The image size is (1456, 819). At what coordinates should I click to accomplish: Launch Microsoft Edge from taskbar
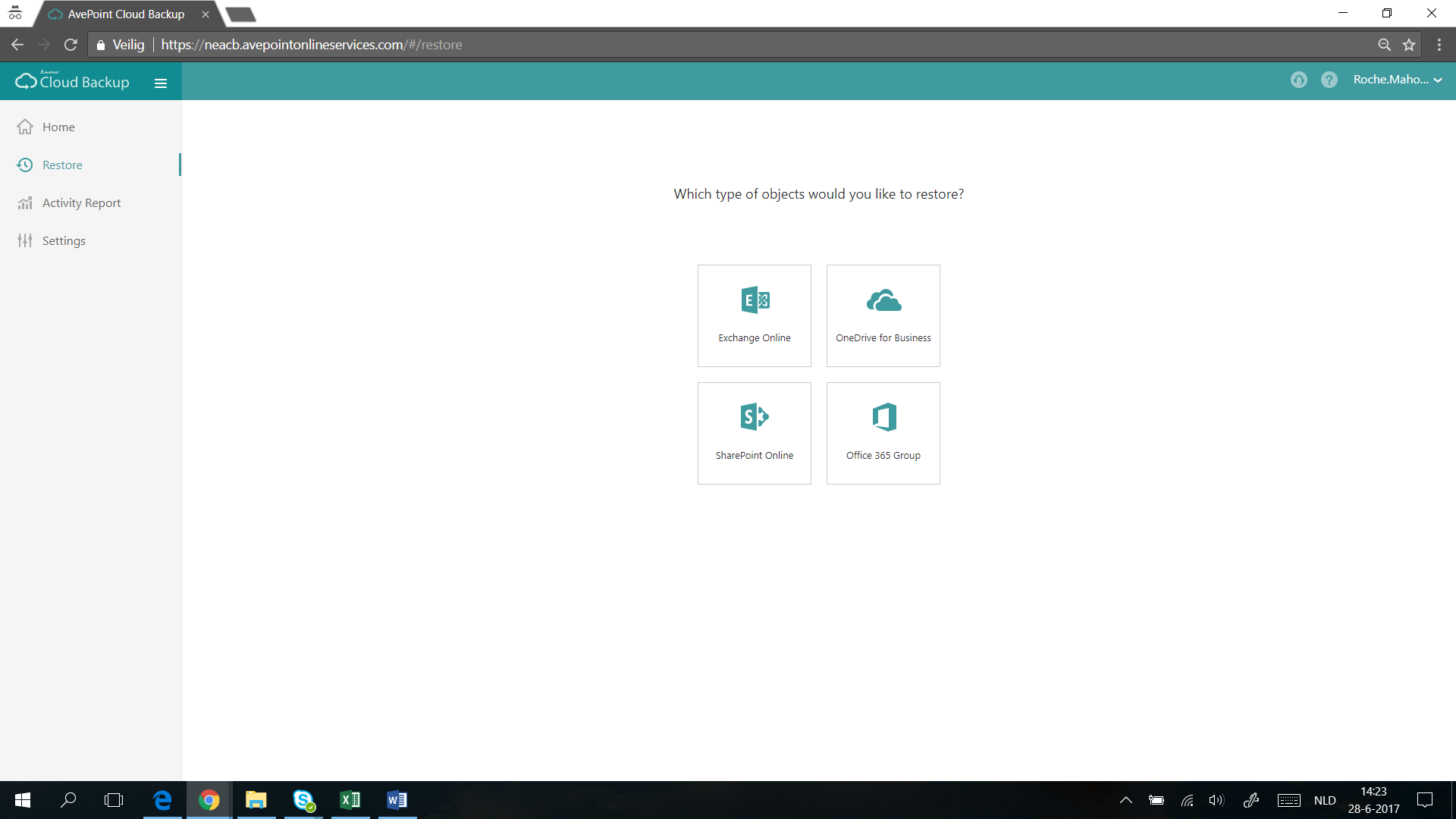(x=162, y=800)
